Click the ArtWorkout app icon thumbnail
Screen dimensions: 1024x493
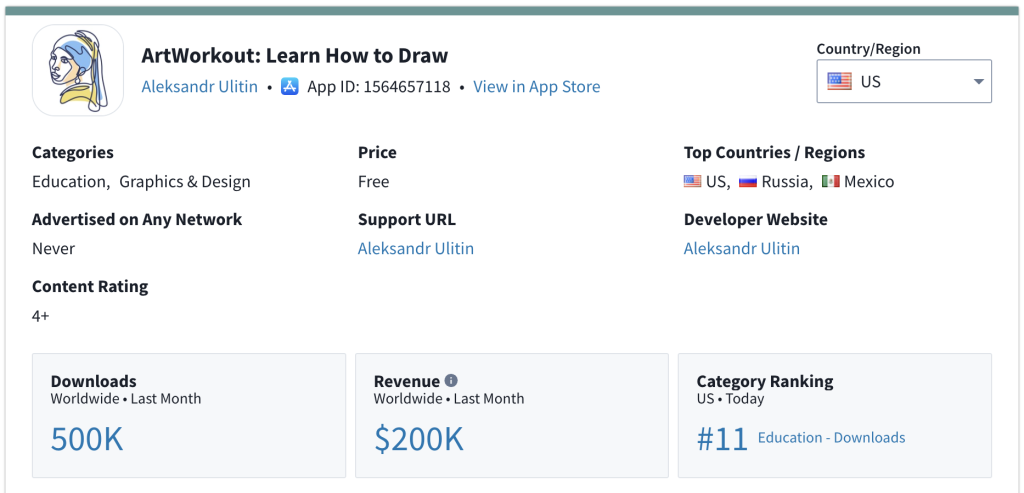click(x=78, y=70)
